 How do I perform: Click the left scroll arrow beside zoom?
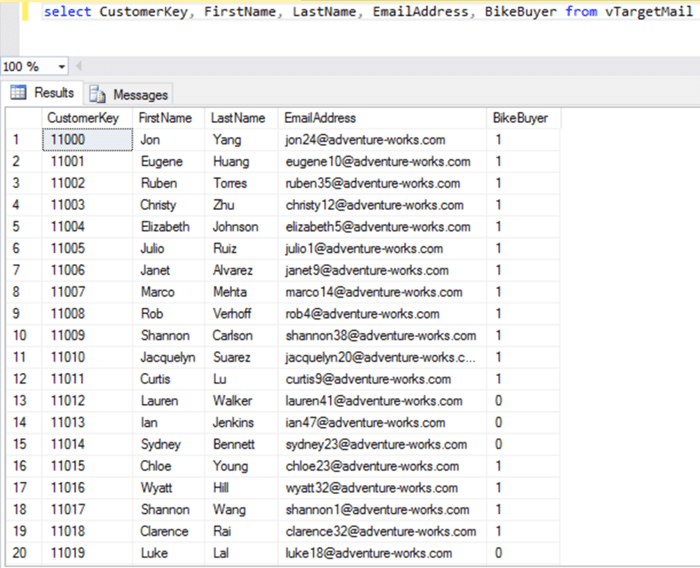tap(79, 67)
